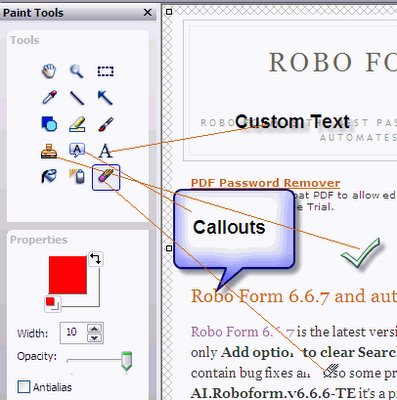397x400 pixels.
Task: Select the Shapes tool
Action: [49, 124]
